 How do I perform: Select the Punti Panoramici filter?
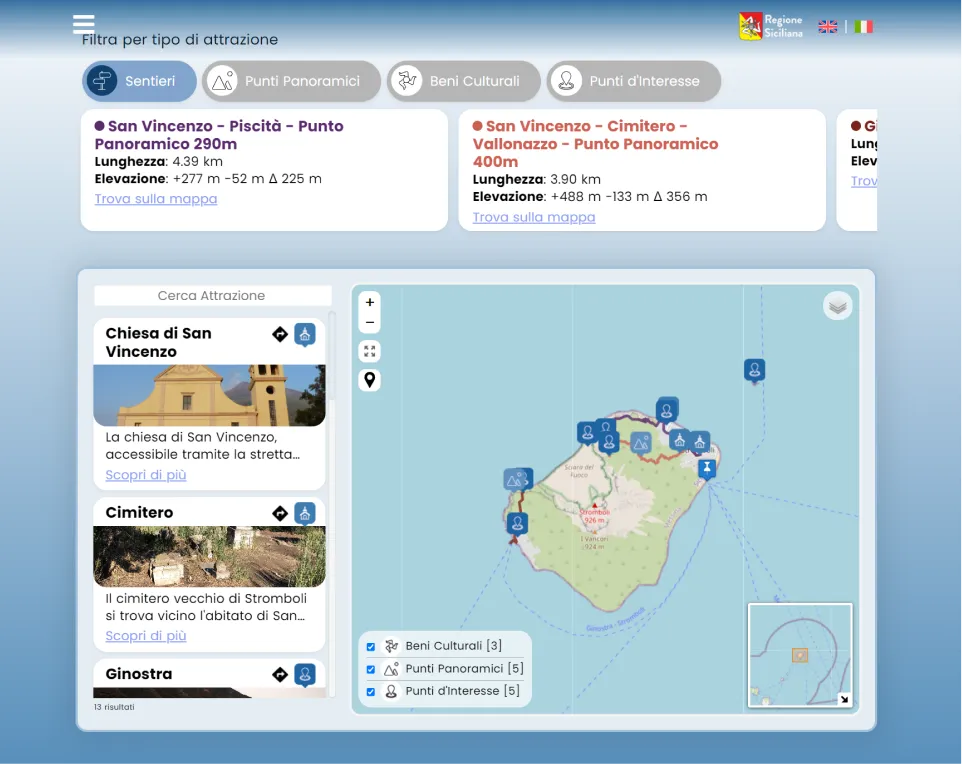point(291,81)
